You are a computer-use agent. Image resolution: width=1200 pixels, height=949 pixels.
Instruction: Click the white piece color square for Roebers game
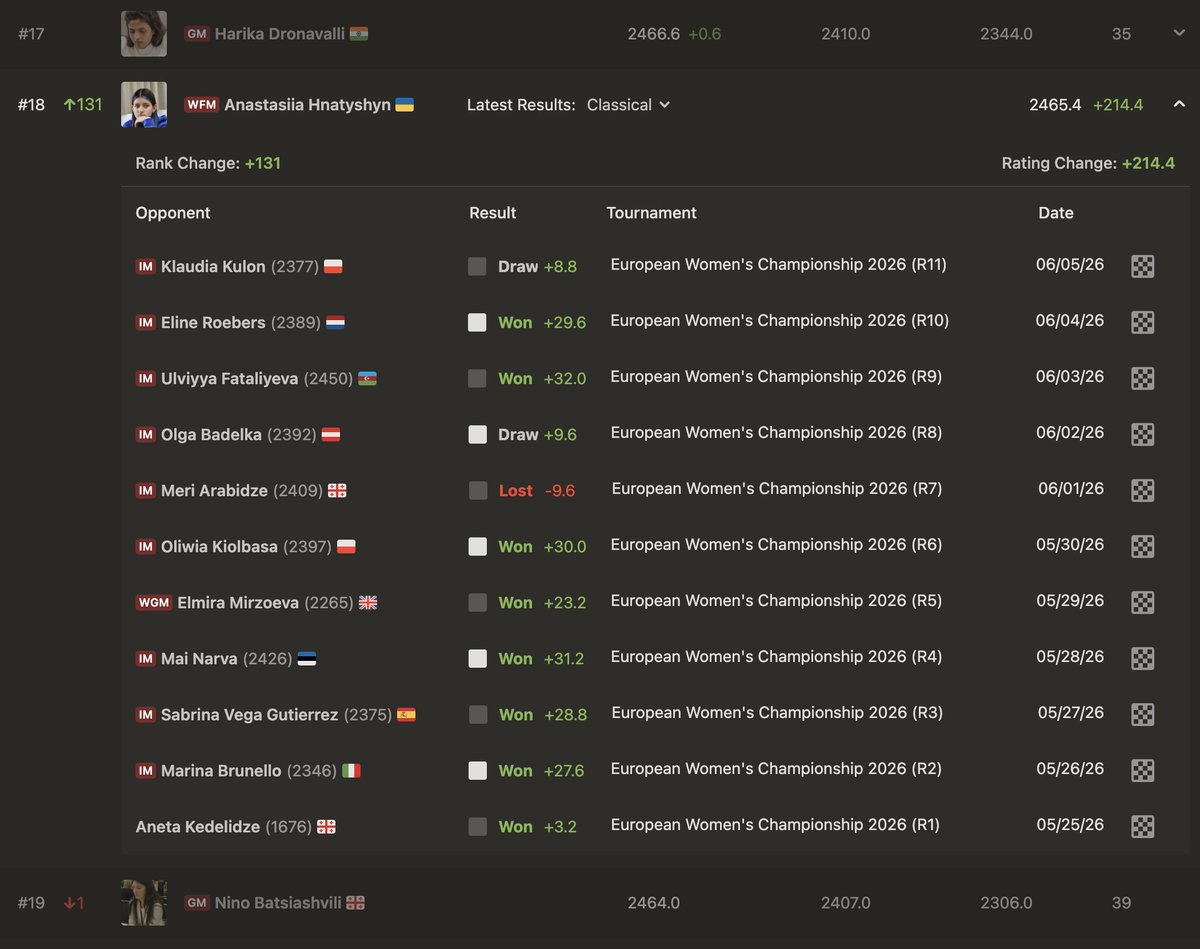point(477,322)
